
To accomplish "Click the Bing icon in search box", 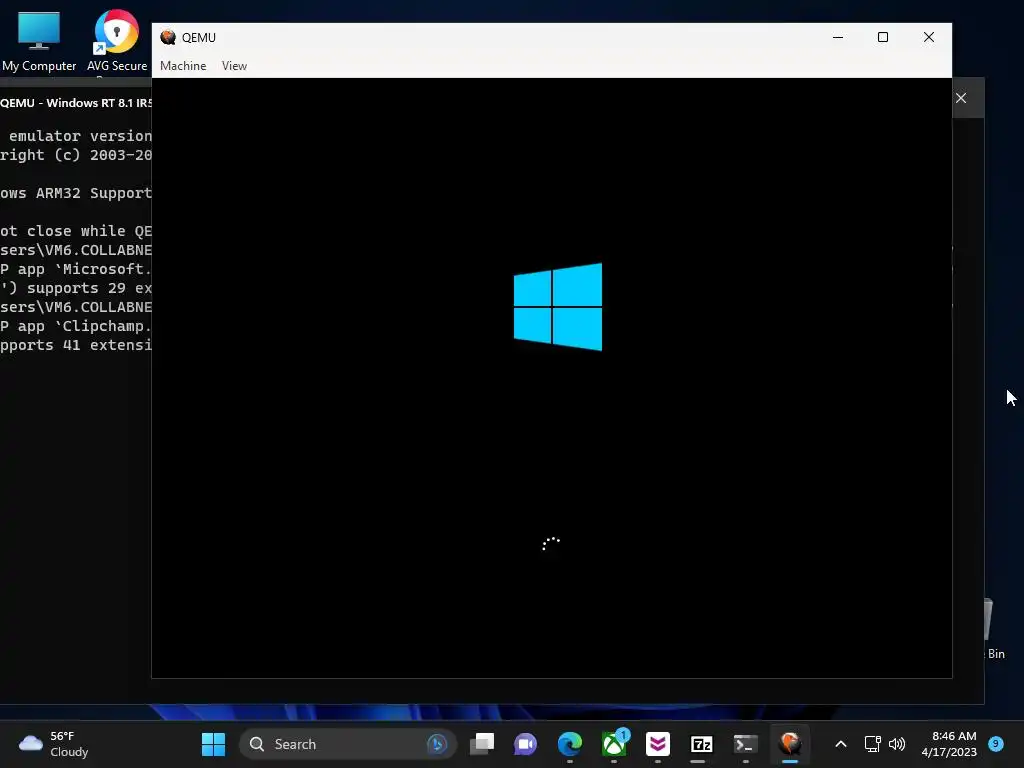I will (437, 744).
